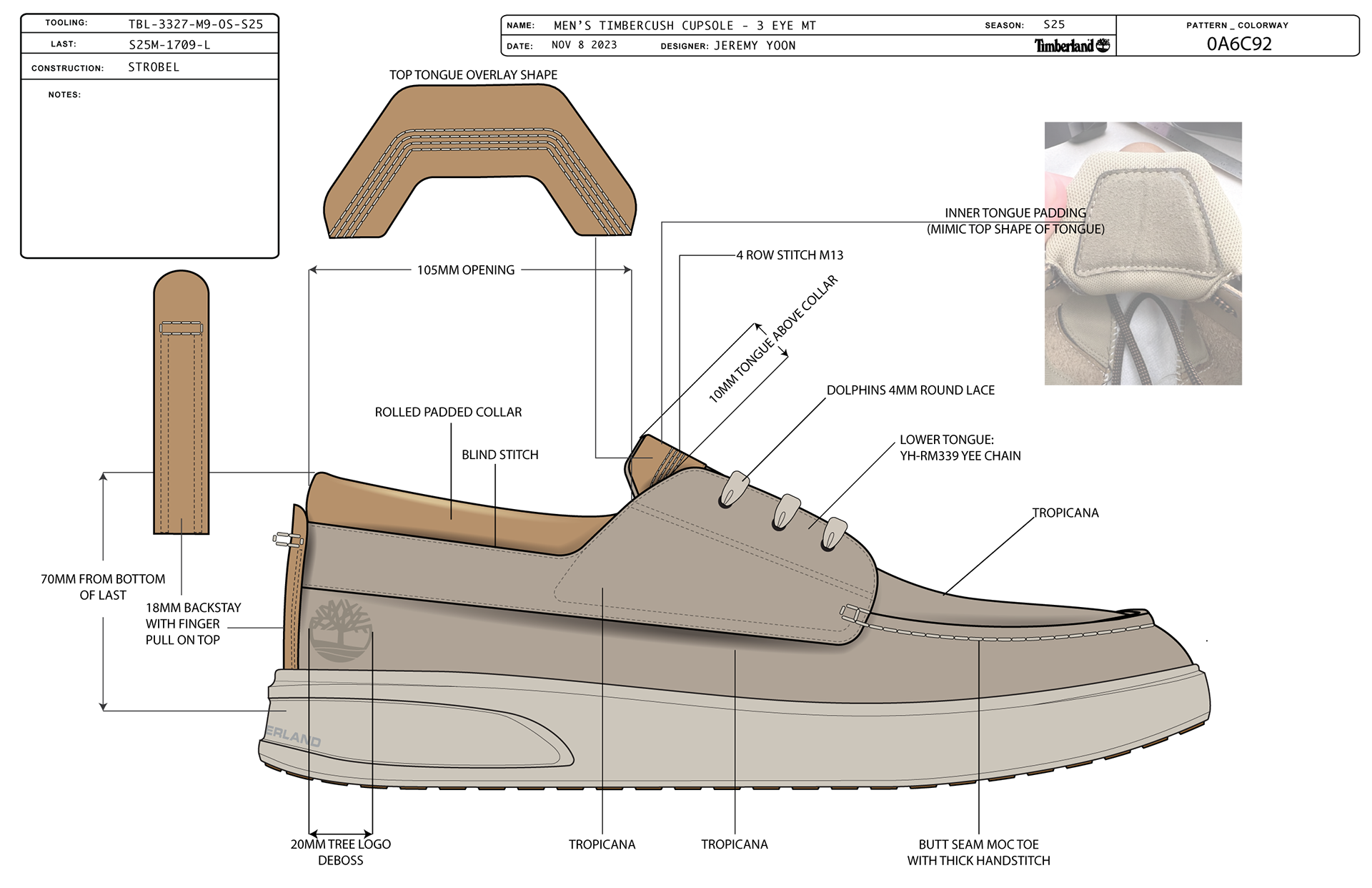Click the ERLAND text on the midsole heel
Screen dimensions: 1372x888
[294, 738]
